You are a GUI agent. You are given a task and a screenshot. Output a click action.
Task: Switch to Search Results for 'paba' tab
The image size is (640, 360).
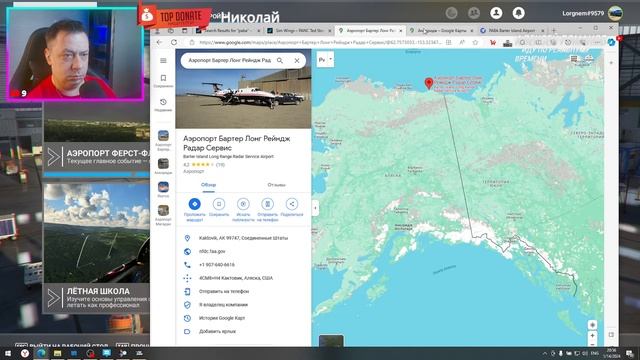coord(228,31)
